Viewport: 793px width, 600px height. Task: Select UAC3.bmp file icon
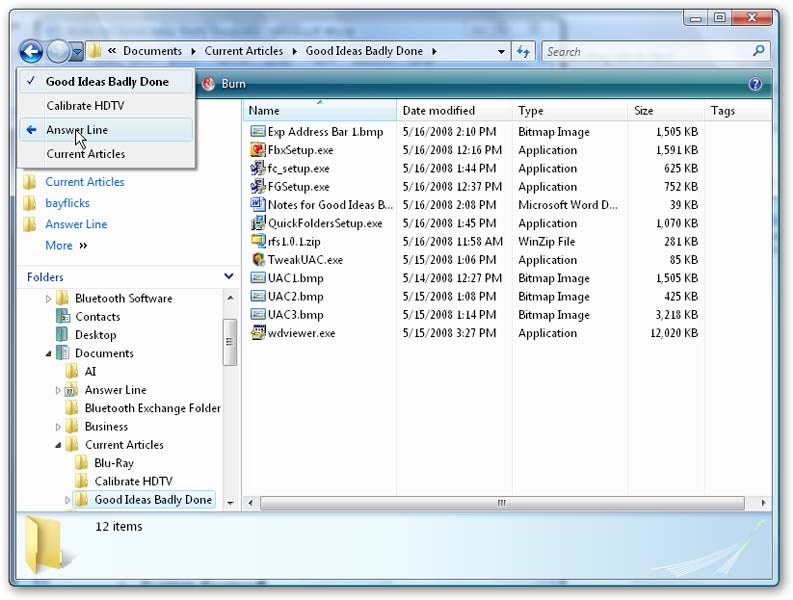[x=258, y=314]
